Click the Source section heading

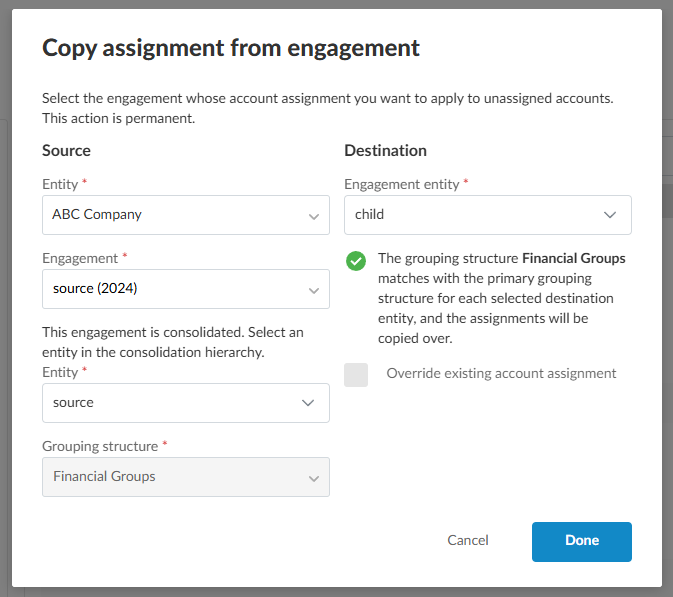(66, 151)
